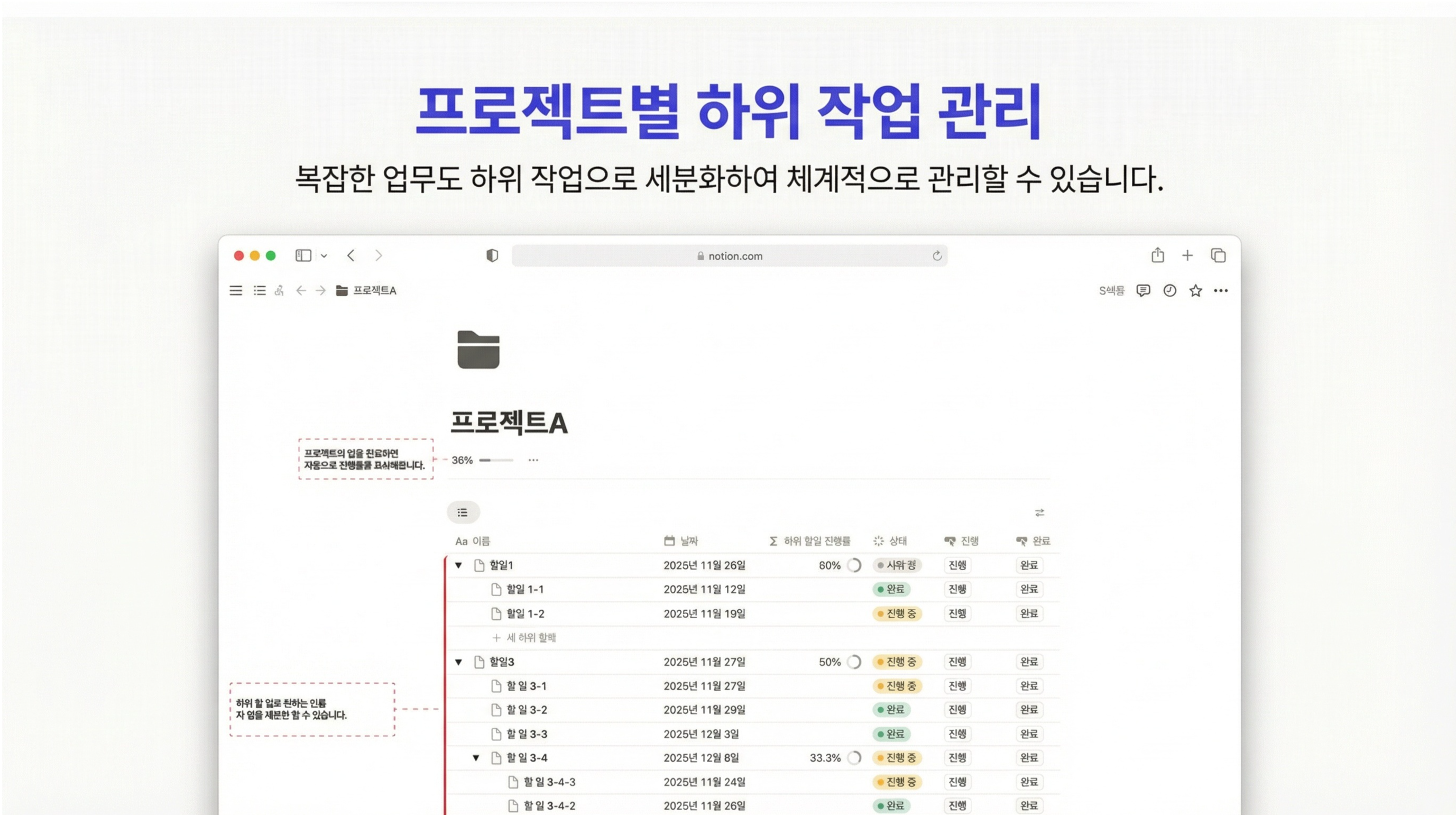The height and width of the screenshot is (815, 1456).
Task: Click the reload icon in the address bar
Action: click(936, 255)
